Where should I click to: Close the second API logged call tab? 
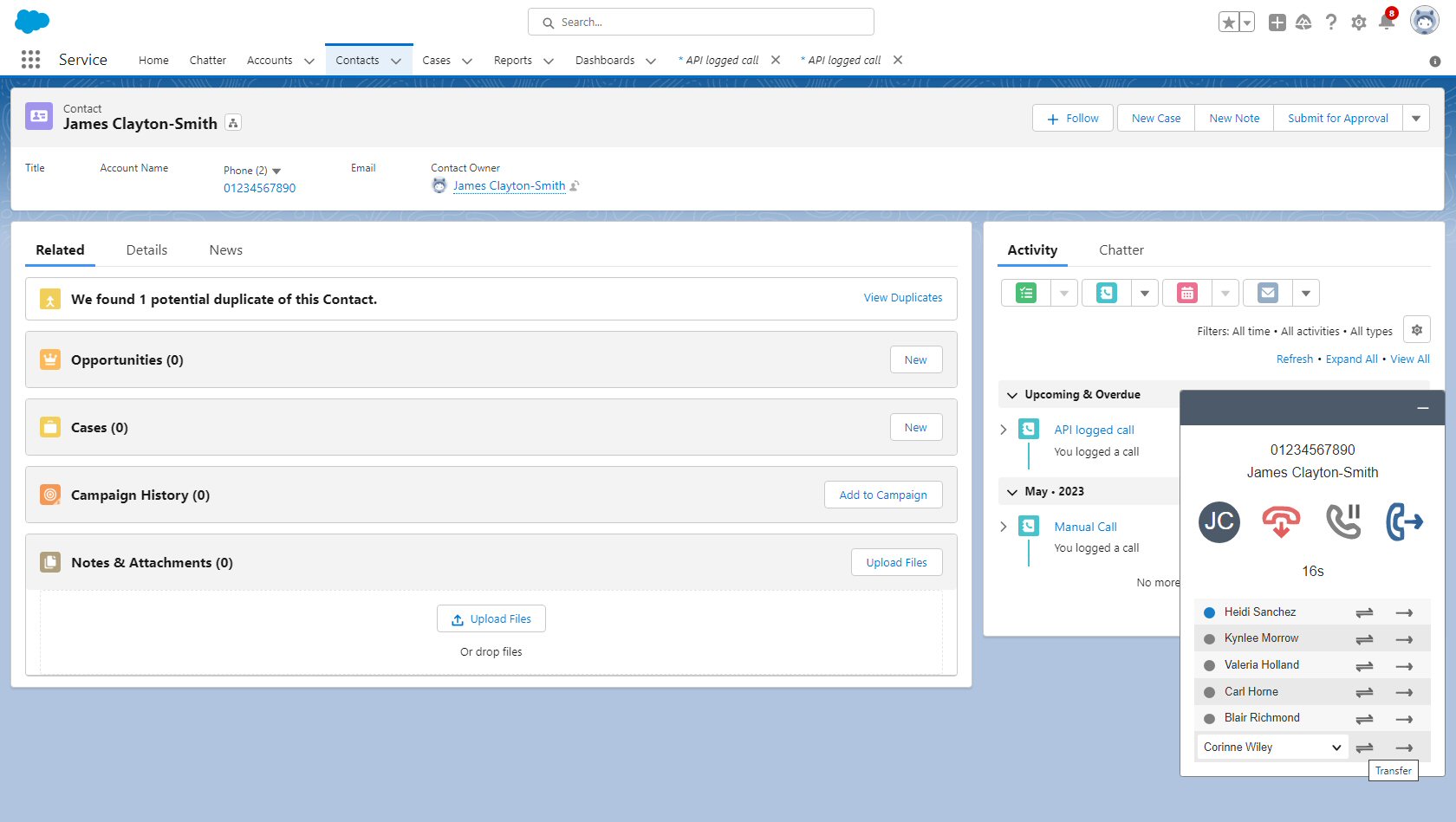(898, 60)
